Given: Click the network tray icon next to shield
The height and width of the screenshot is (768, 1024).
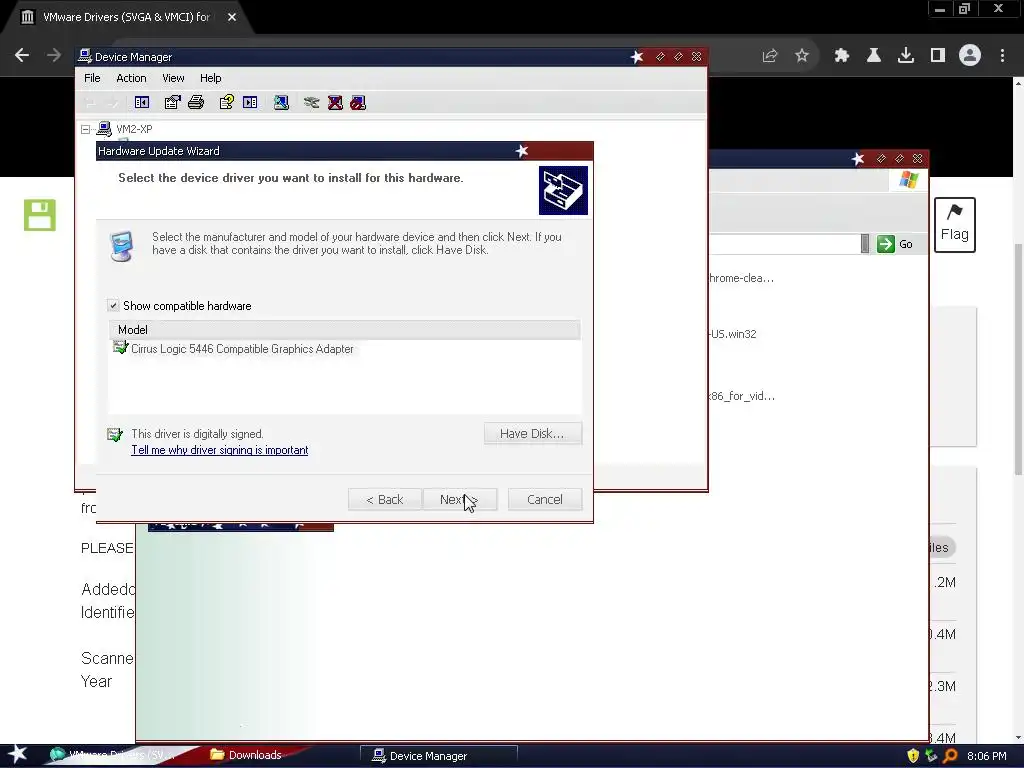Looking at the screenshot, I should coord(931,756).
